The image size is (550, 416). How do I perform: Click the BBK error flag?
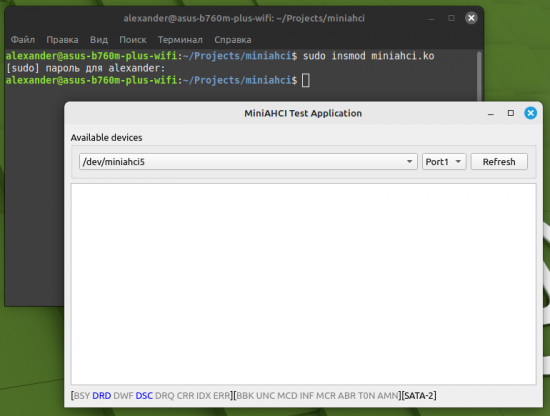coord(245,396)
